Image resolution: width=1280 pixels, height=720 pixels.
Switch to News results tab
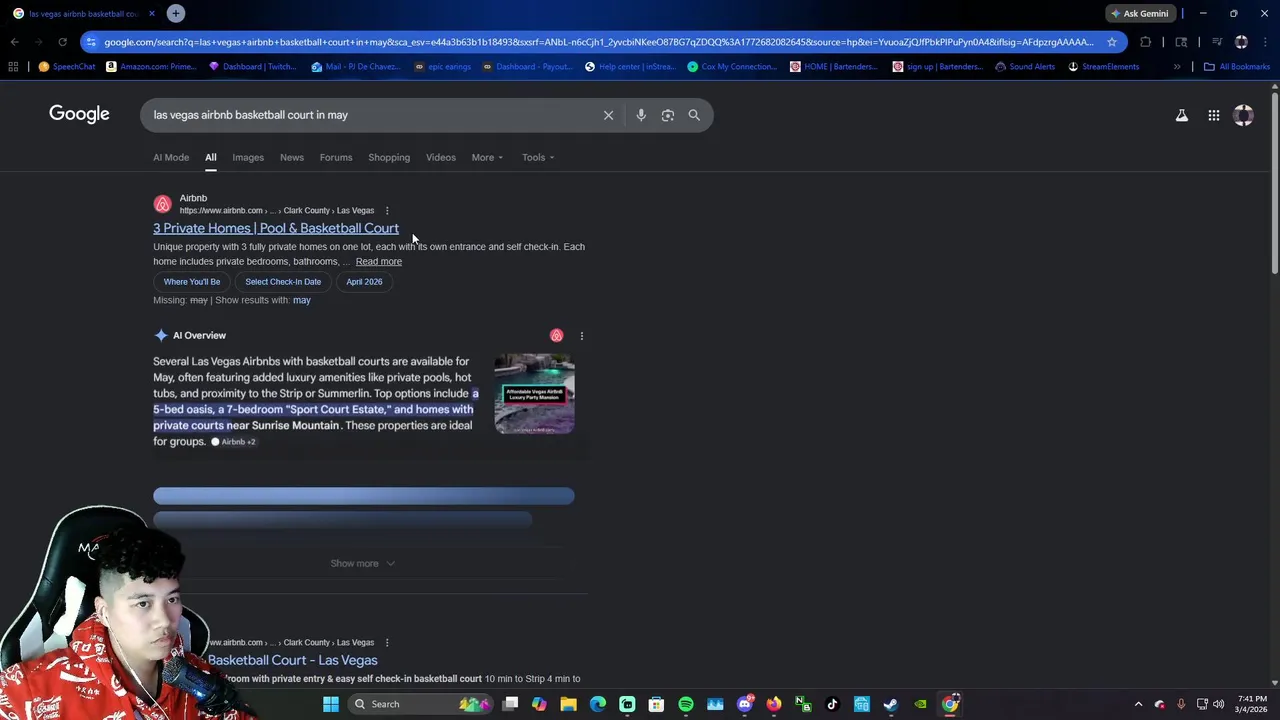292,157
